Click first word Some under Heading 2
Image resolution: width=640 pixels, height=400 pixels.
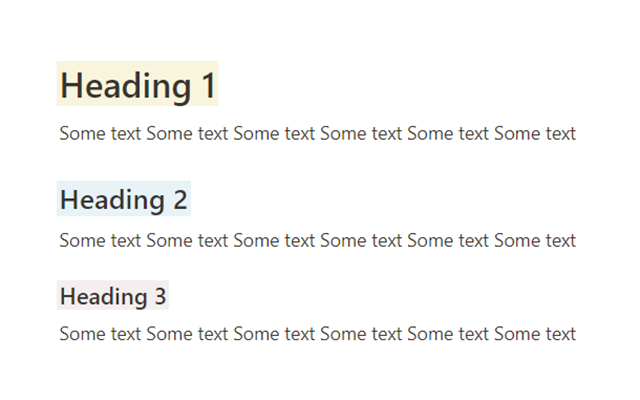pos(82,240)
